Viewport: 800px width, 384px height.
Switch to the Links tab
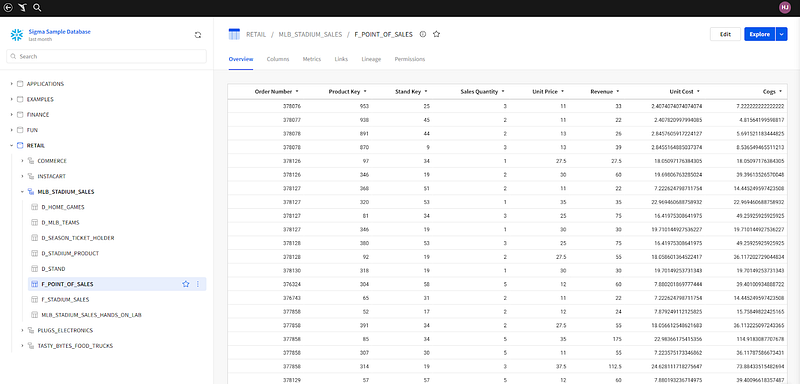click(x=341, y=59)
